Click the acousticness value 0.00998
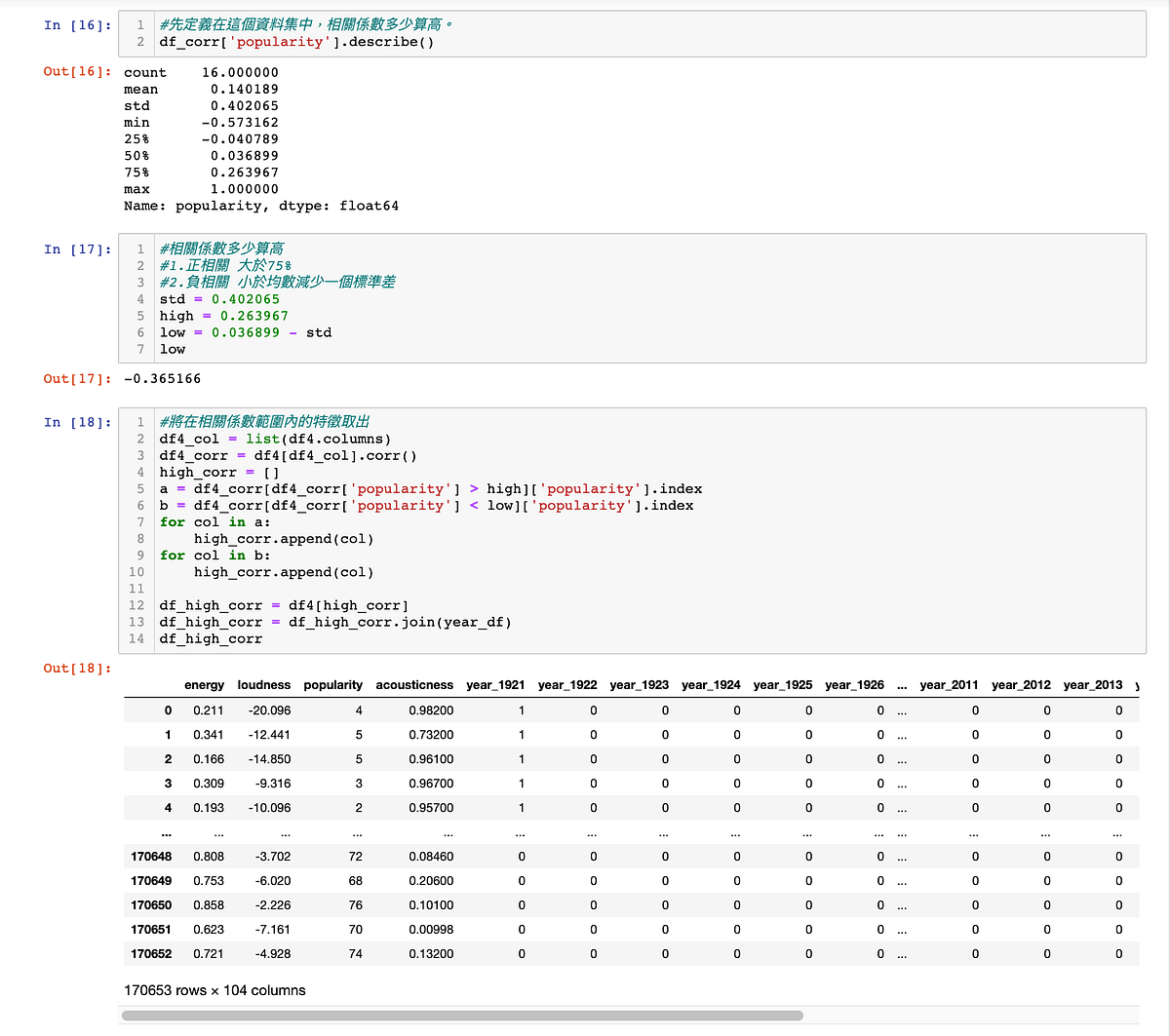Image resolution: width=1170 pixels, height=1036 pixels. 432,930
